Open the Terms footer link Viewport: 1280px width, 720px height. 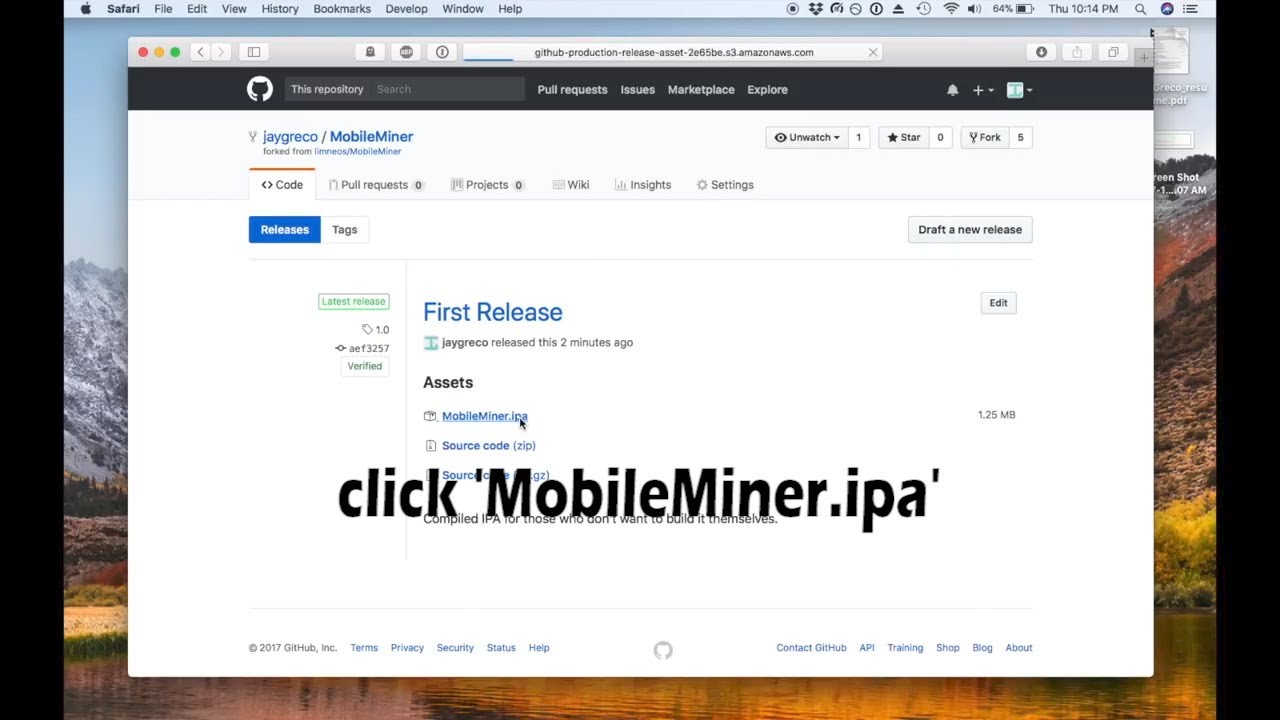[364, 648]
